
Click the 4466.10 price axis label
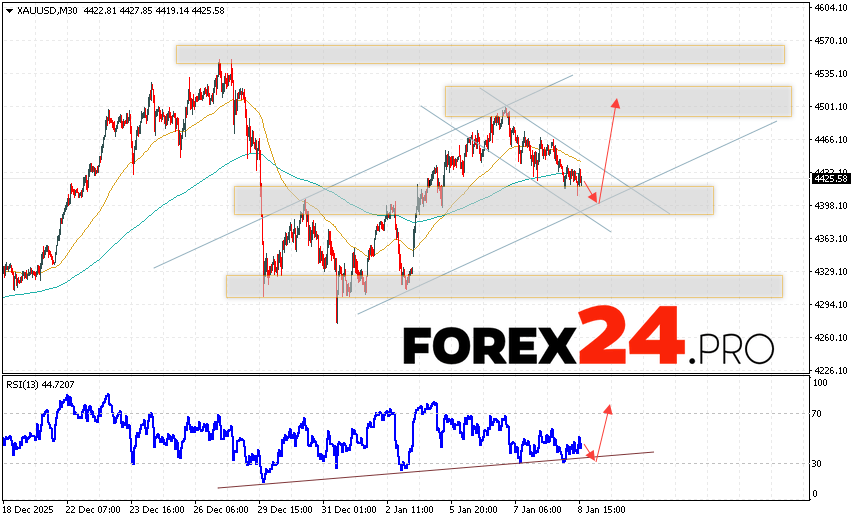coord(831,140)
